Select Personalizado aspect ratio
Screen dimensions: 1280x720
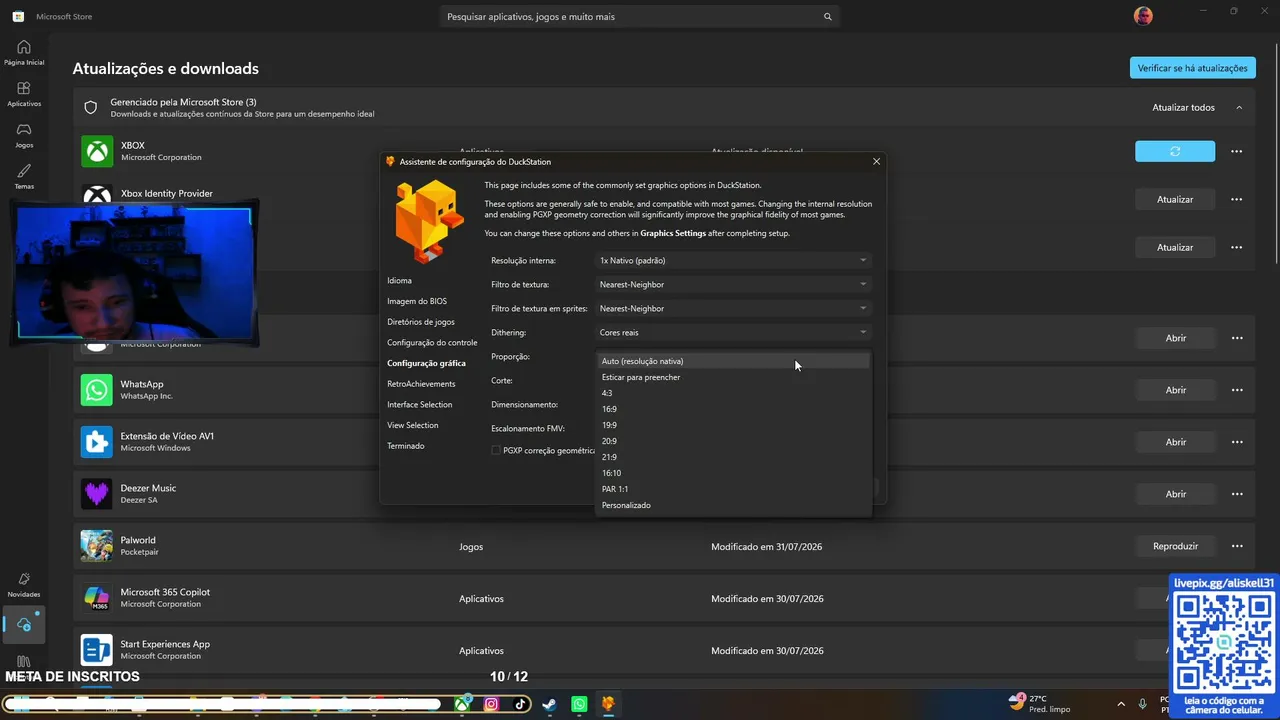click(733, 505)
